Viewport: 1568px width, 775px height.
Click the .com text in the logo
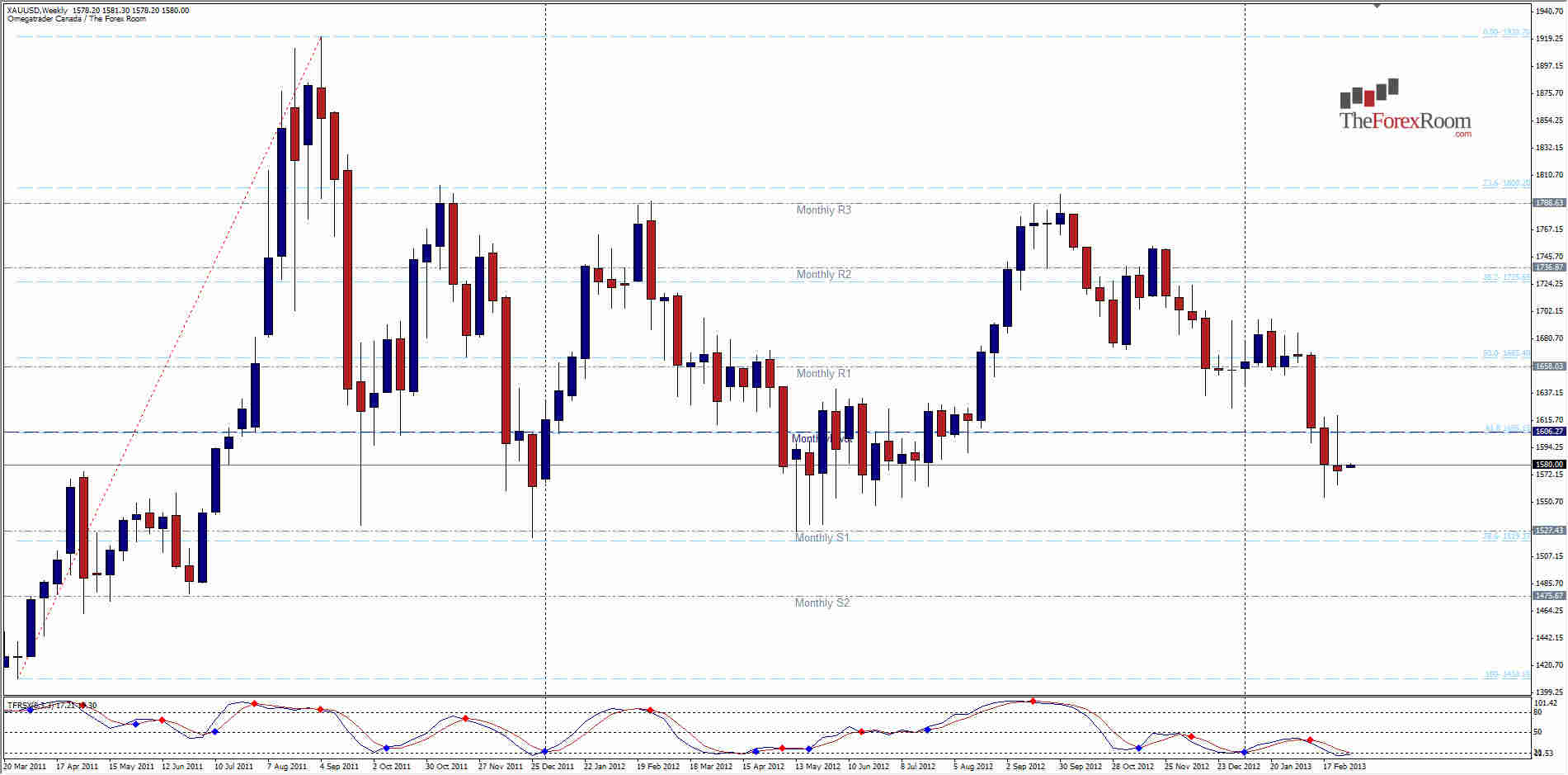point(1465,132)
